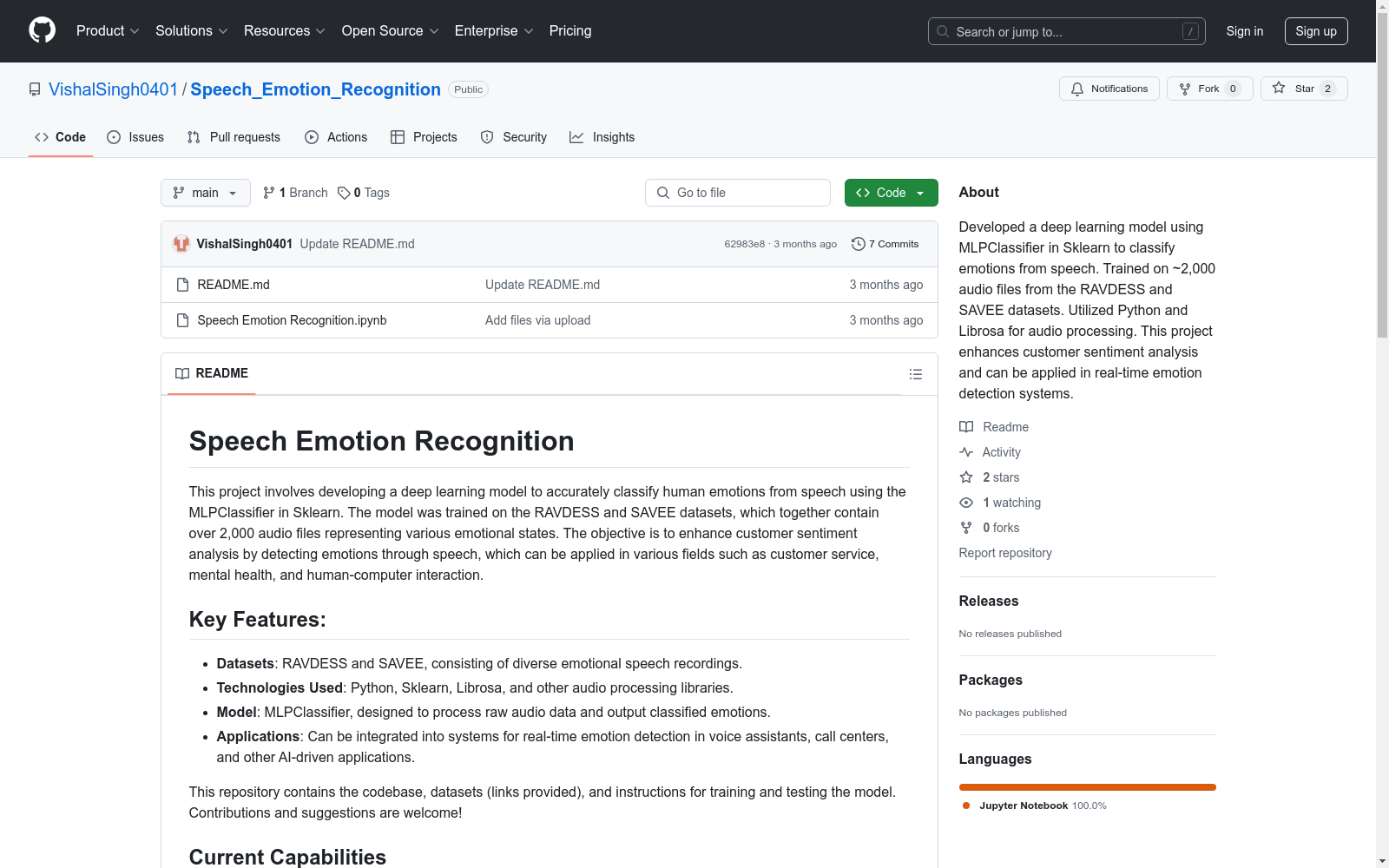Switch to the Projects tab

pyautogui.click(x=424, y=137)
